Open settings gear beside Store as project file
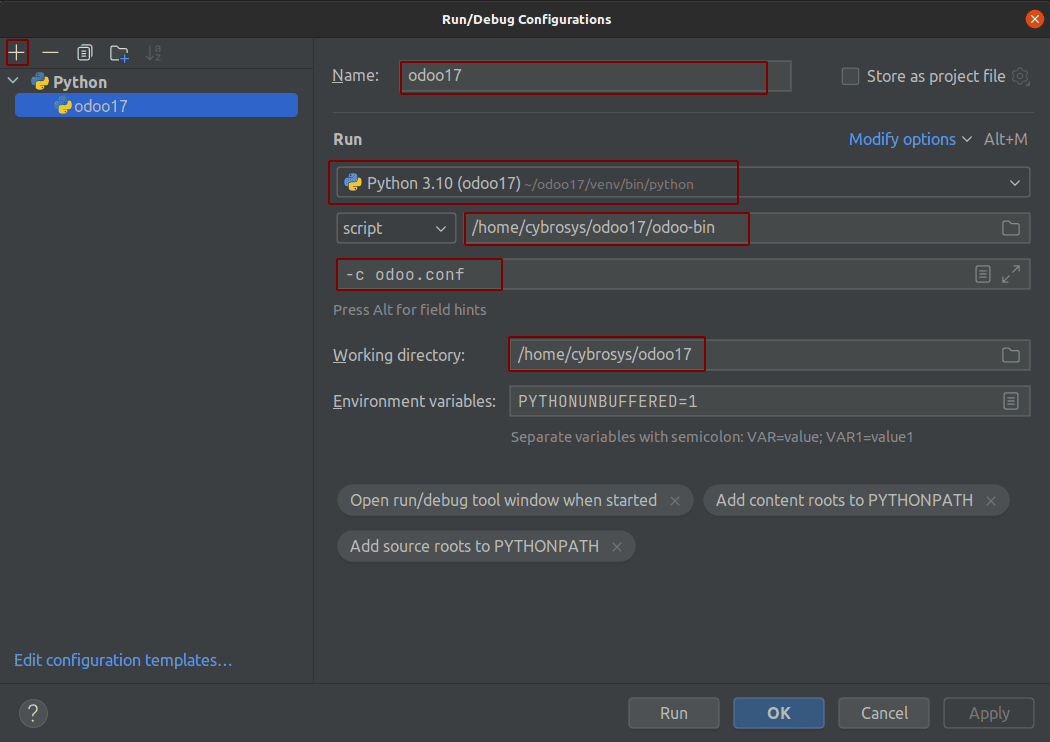1050x742 pixels. coord(1021,75)
